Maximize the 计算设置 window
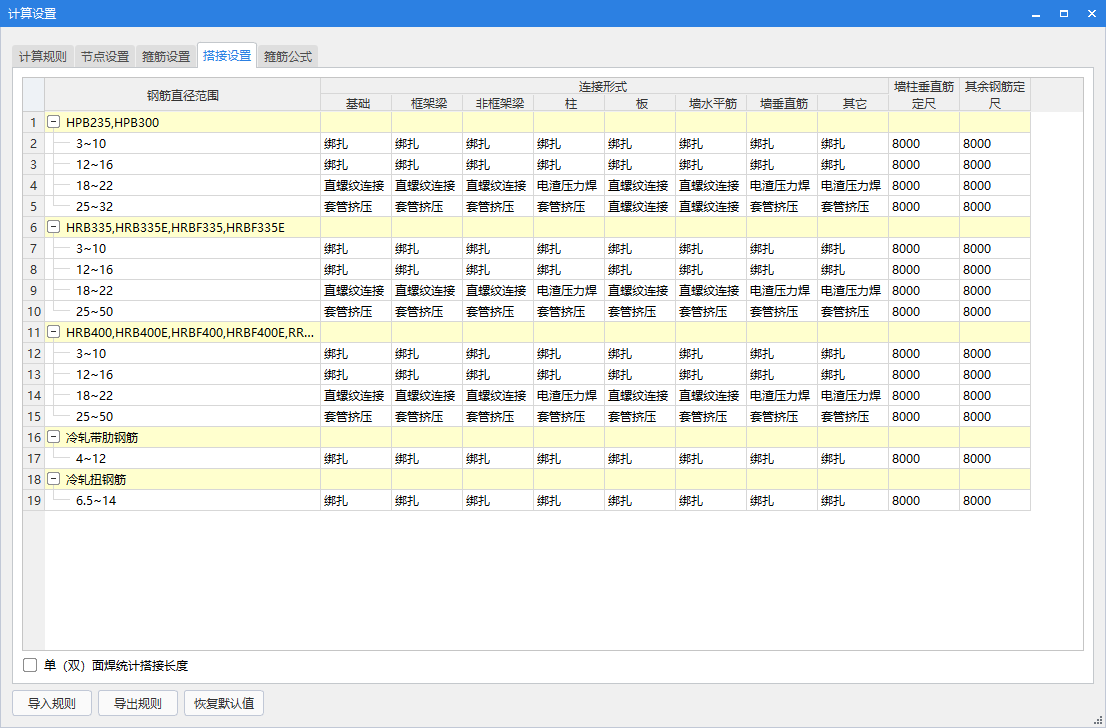 tap(1064, 13)
